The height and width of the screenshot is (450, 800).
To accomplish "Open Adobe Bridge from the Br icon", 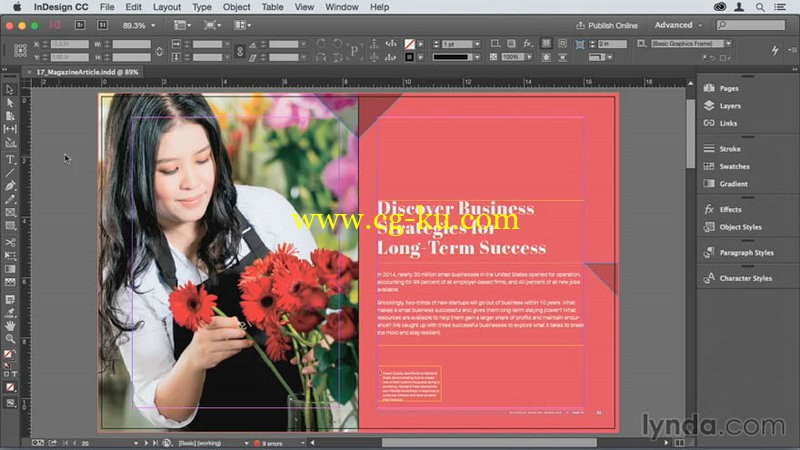I will [80, 25].
